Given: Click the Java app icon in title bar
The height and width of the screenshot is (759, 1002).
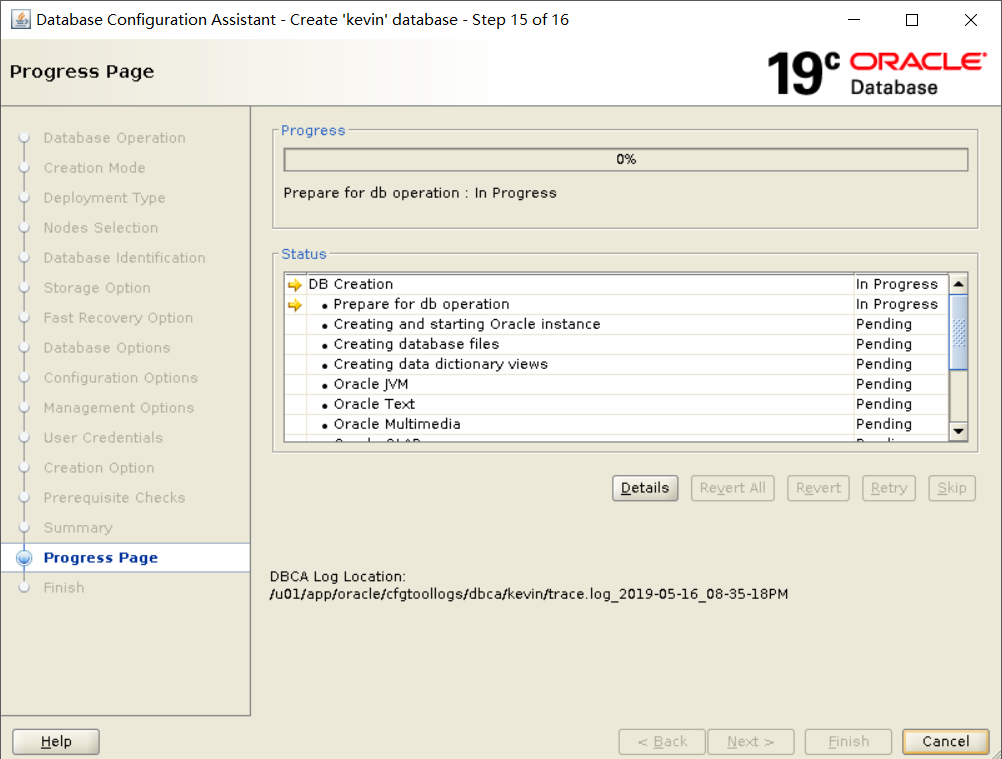Looking at the screenshot, I should 20,19.
